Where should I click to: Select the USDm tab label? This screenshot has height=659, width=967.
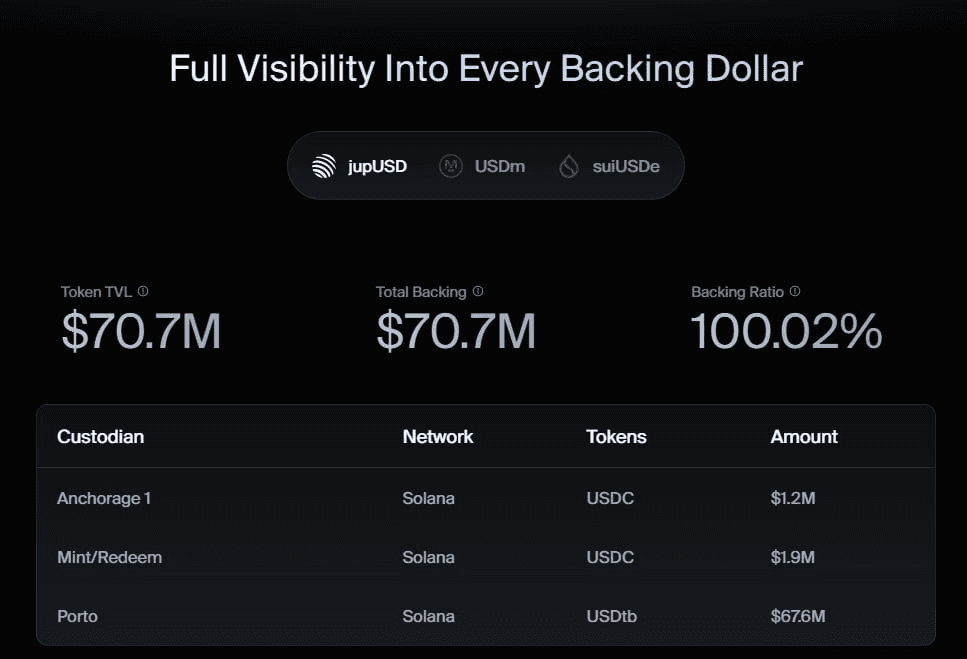499,166
